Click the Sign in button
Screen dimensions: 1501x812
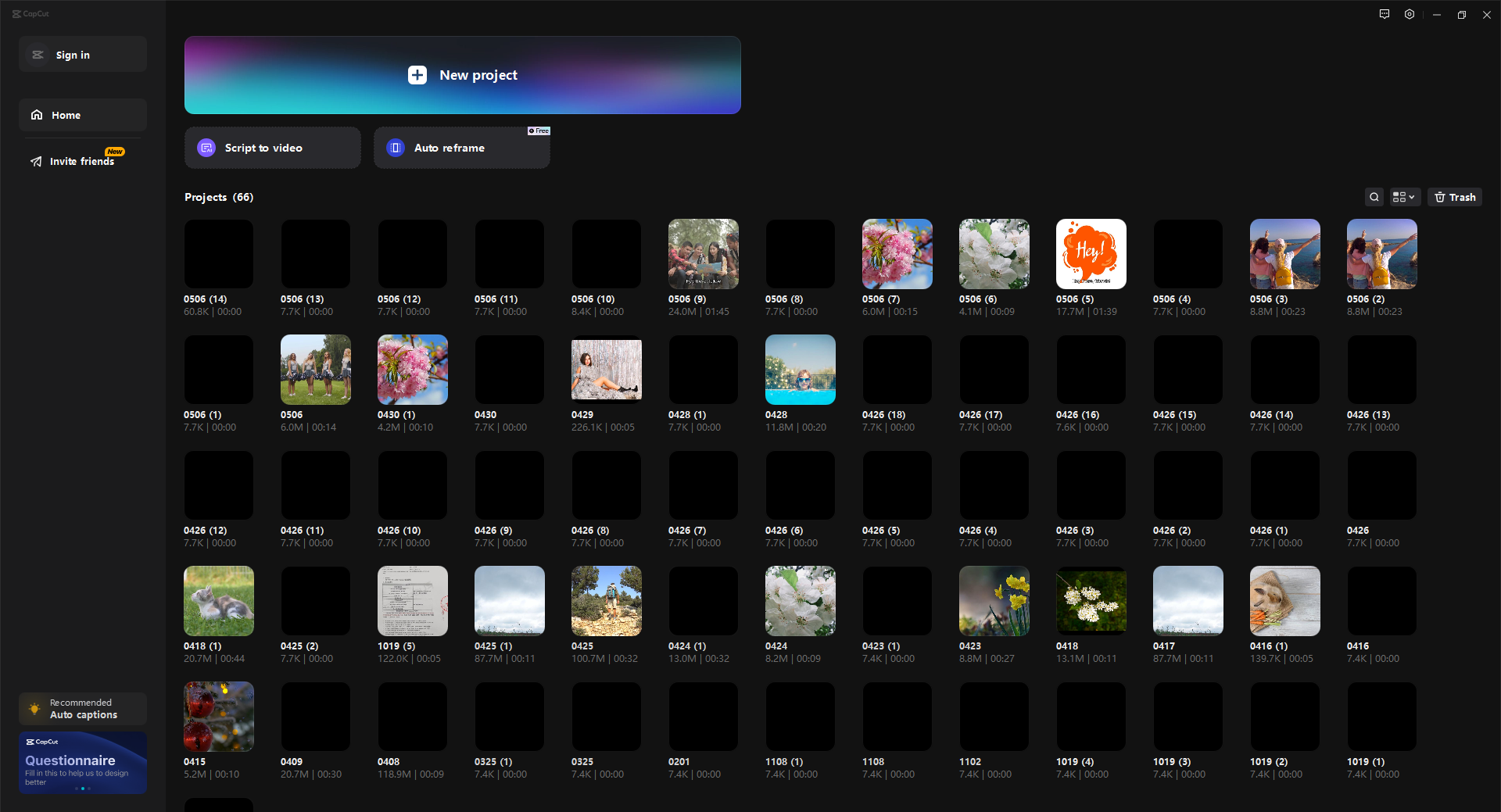[83, 55]
